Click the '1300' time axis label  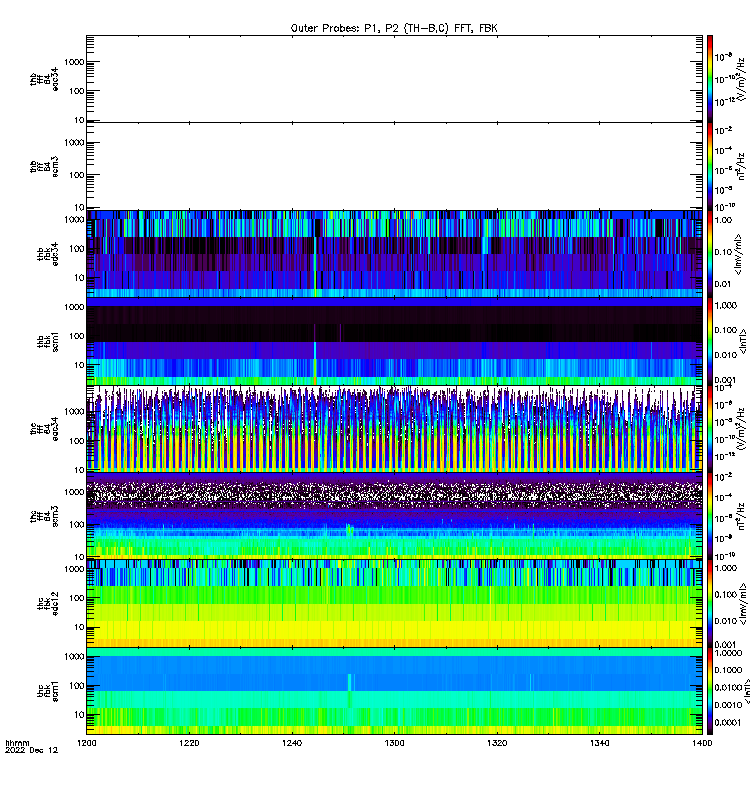pos(394,743)
